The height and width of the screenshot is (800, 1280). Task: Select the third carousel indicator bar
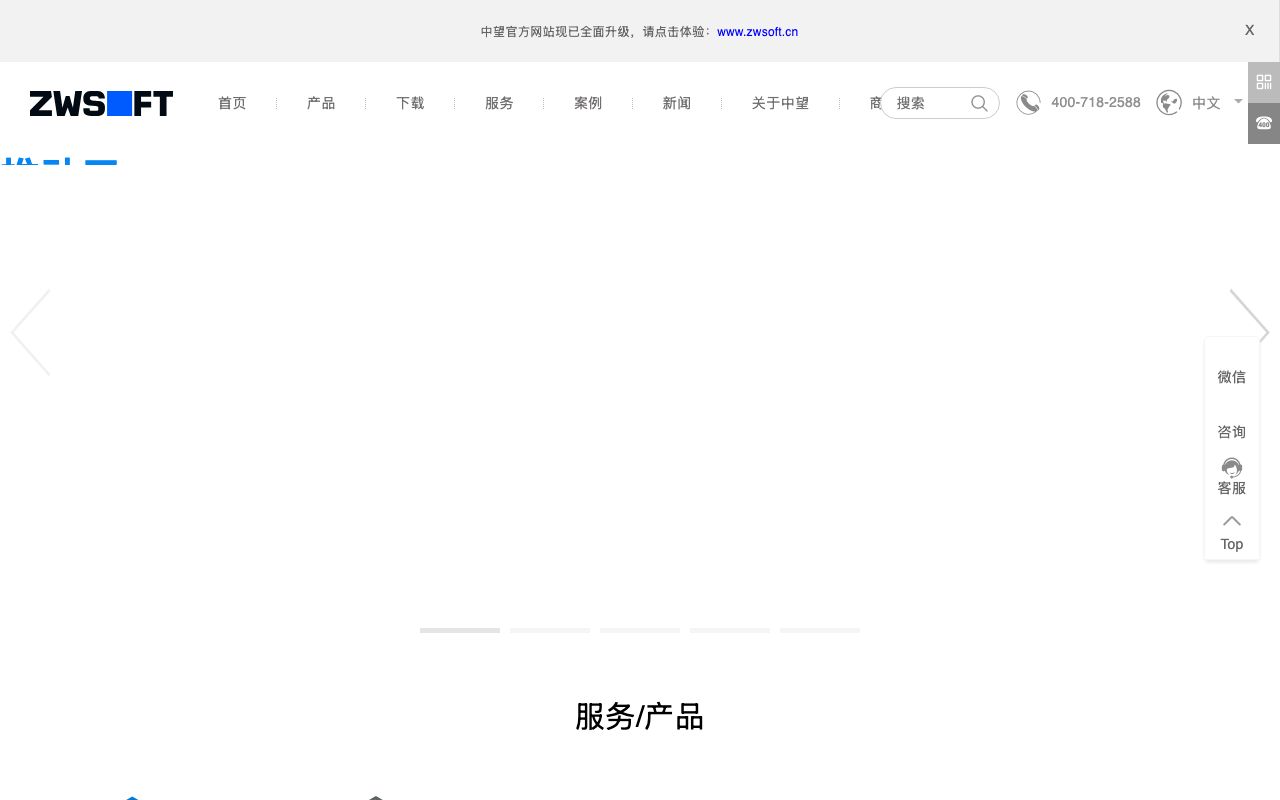tap(640, 630)
